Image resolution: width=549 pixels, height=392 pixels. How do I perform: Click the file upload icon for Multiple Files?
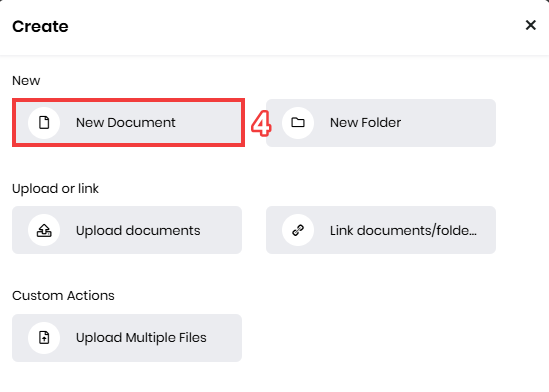click(44, 338)
